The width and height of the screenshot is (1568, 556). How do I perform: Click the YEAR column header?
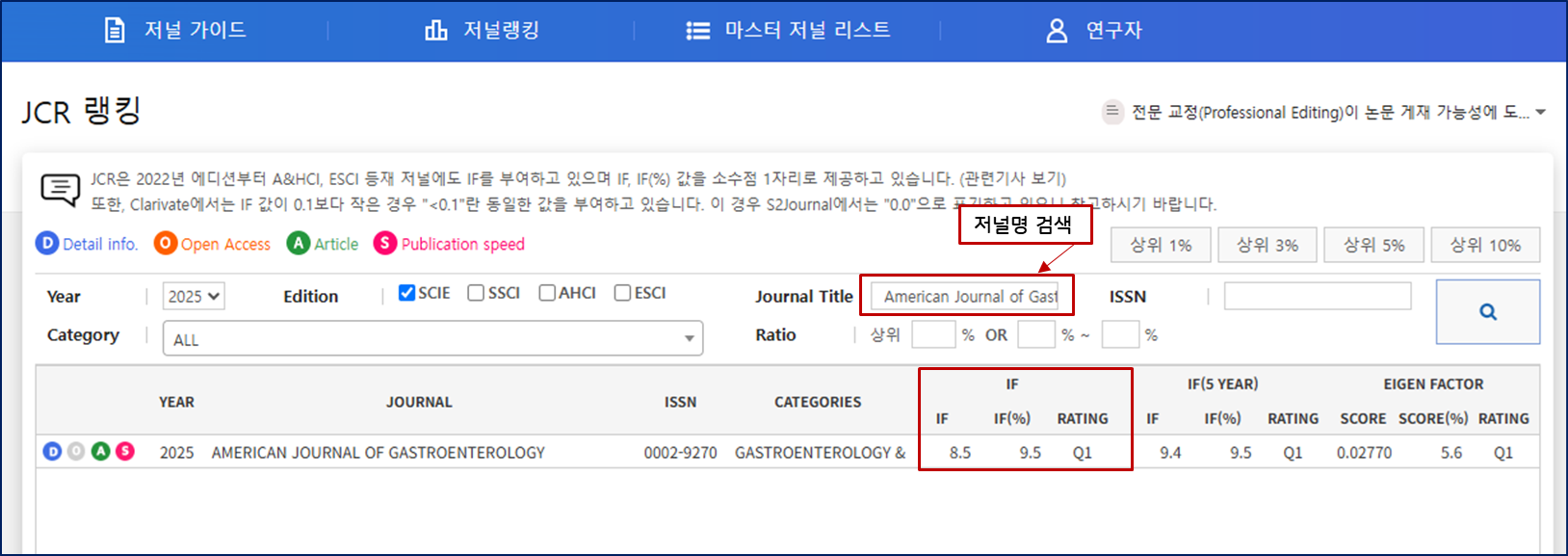(176, 402)
